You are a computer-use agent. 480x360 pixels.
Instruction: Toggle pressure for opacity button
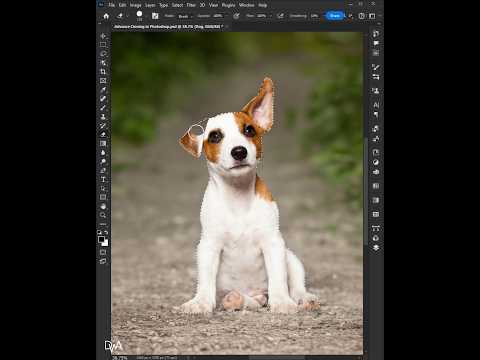pyautogui.click(x=236, y=16)
